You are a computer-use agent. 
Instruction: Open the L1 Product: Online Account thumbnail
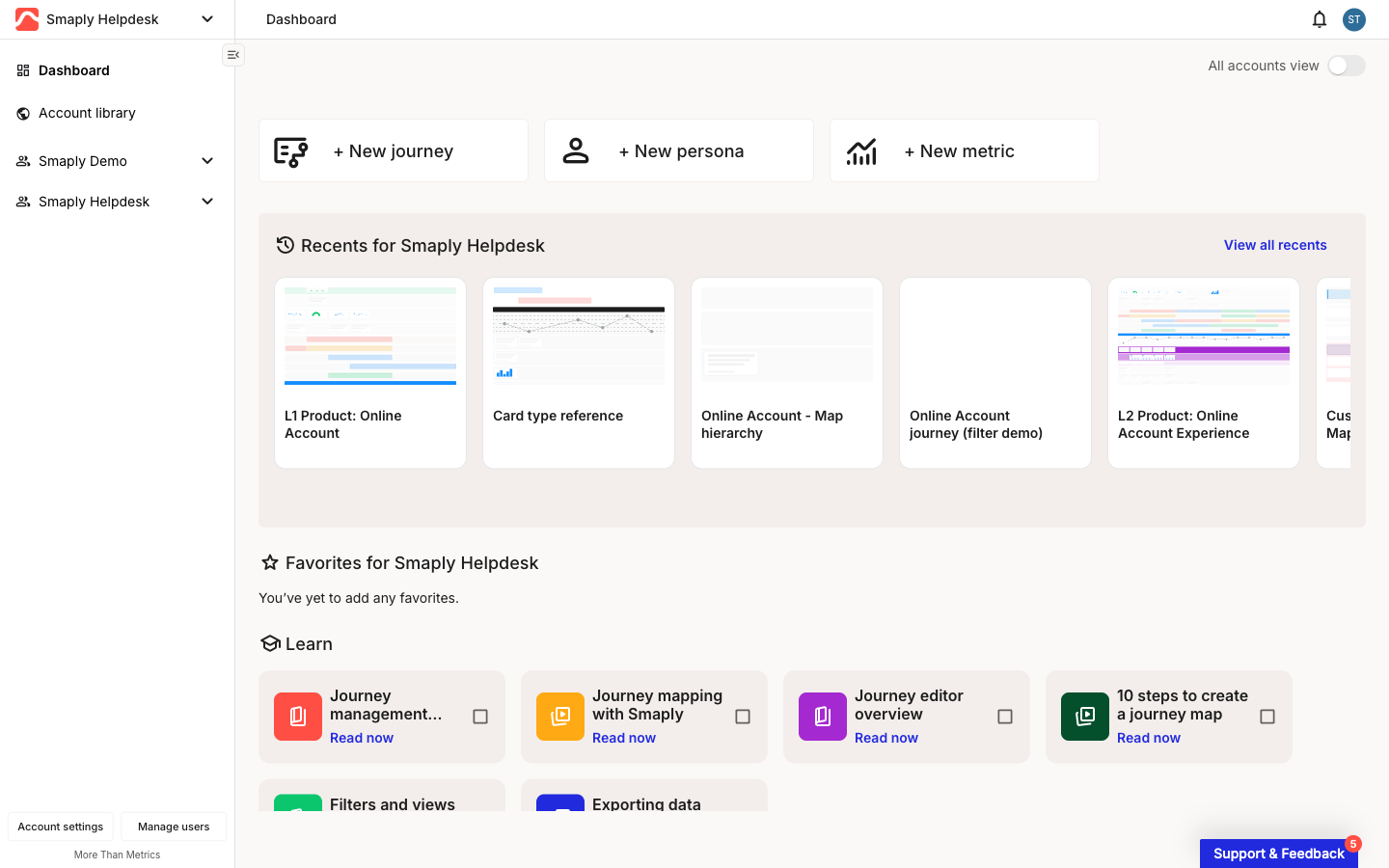(x=370, y=336)
